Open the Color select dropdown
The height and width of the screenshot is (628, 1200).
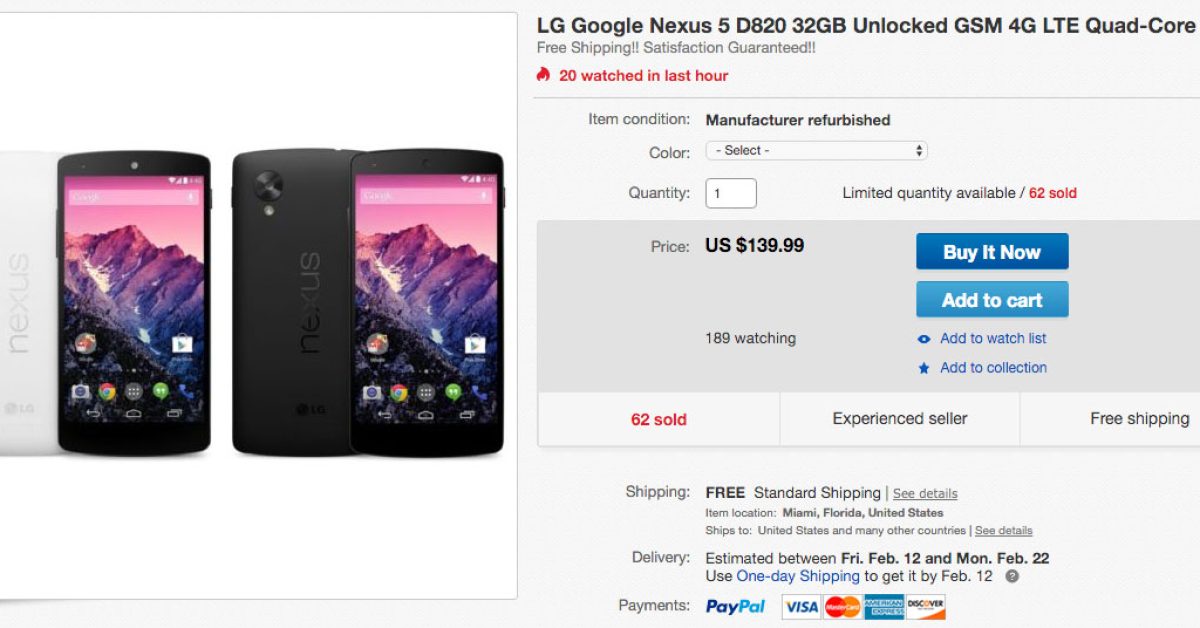(816, 151)
